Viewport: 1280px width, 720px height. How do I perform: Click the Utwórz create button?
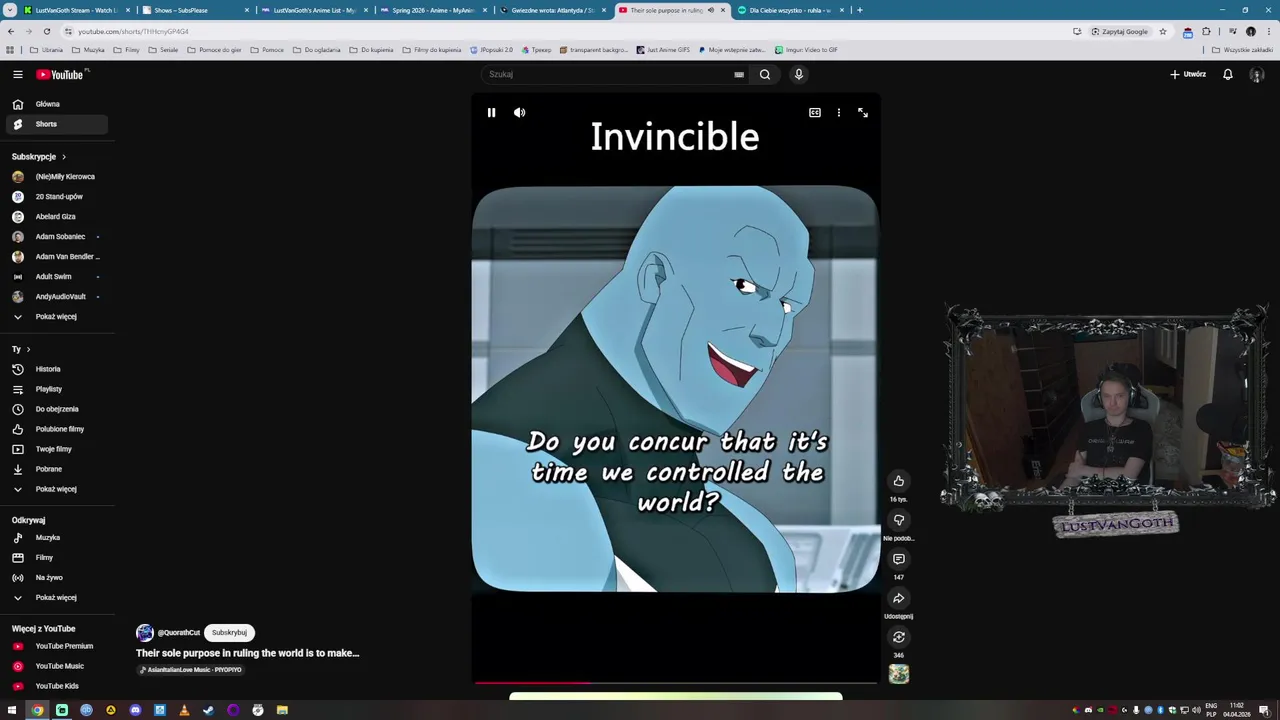click(1188, 74)
